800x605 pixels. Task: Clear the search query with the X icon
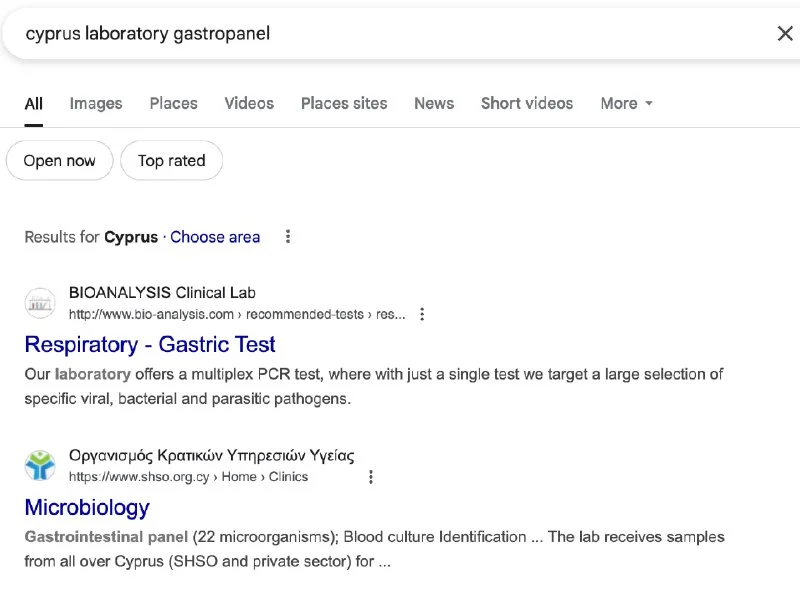[x=785, y=34]
